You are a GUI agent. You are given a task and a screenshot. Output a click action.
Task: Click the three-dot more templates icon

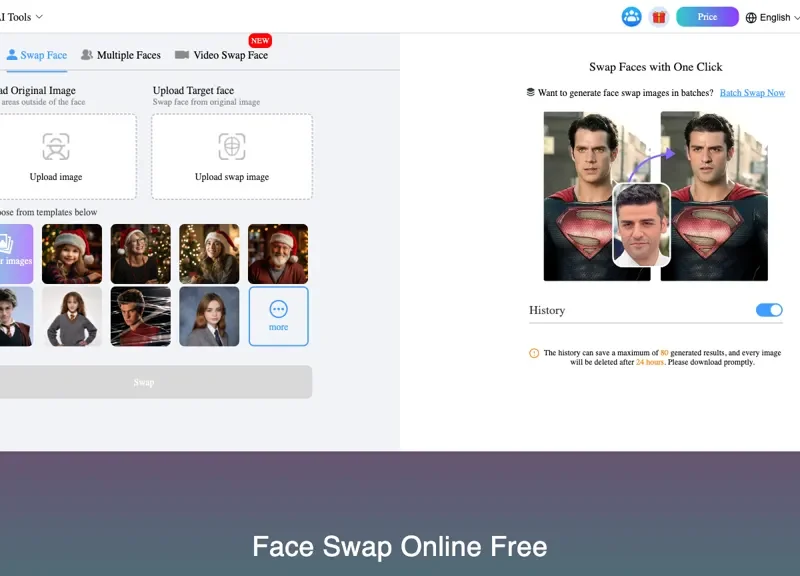pos(278,309)
